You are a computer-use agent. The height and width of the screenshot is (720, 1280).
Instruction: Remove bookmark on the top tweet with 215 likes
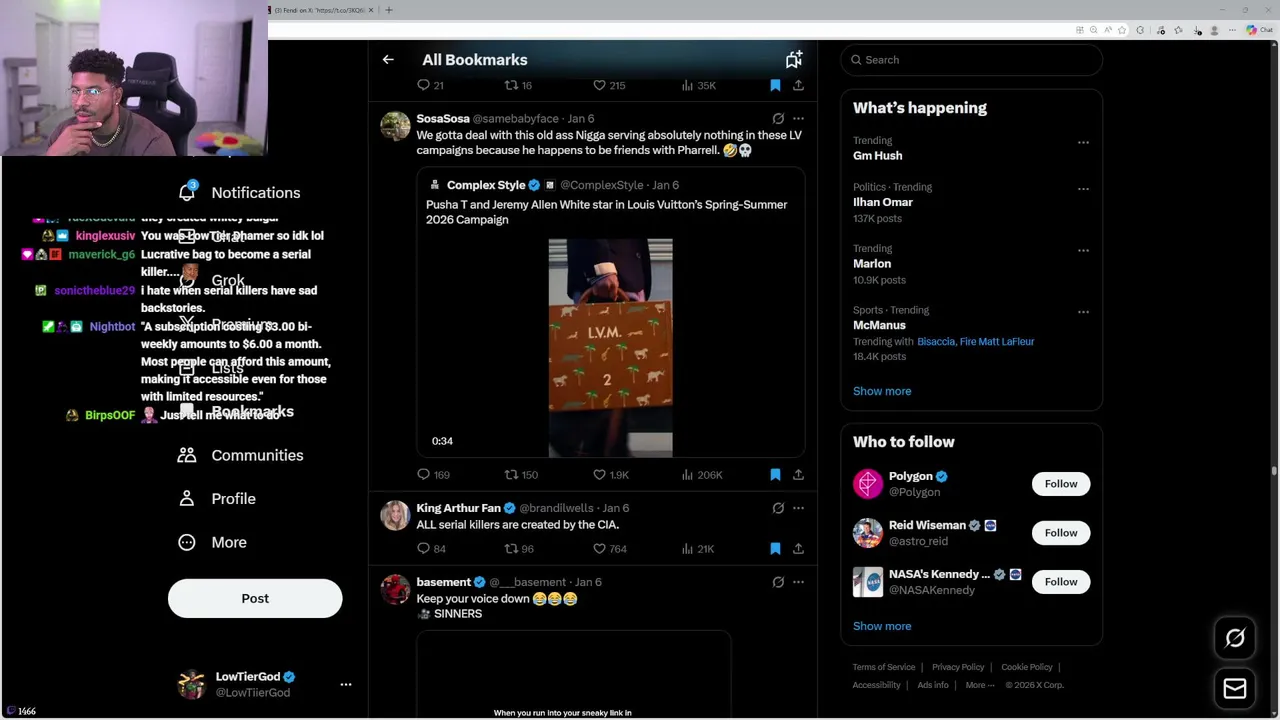point(775,86)
